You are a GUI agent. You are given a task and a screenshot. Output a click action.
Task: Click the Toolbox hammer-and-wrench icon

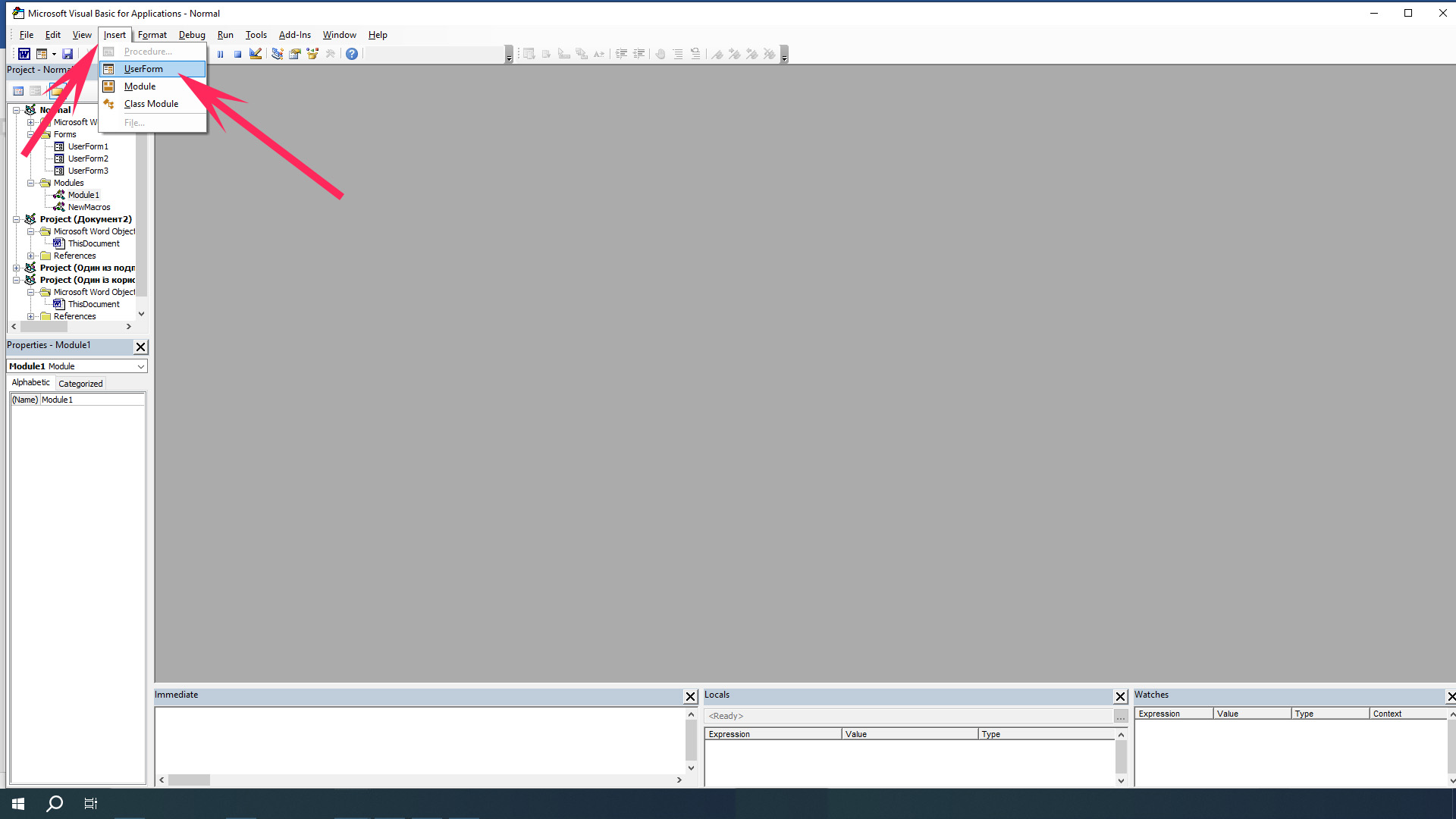(x=331, y=54)
